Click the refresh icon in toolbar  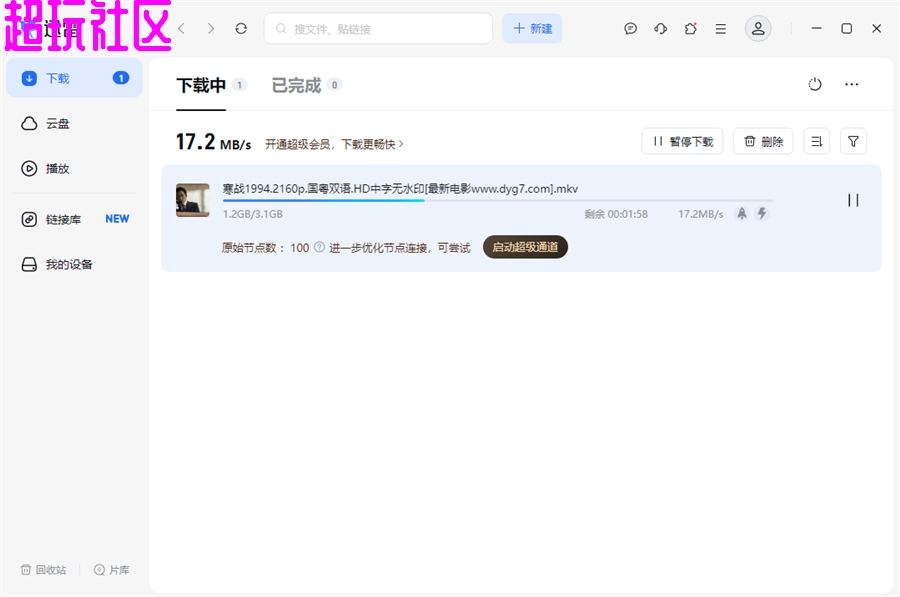(x=241, y=28)
